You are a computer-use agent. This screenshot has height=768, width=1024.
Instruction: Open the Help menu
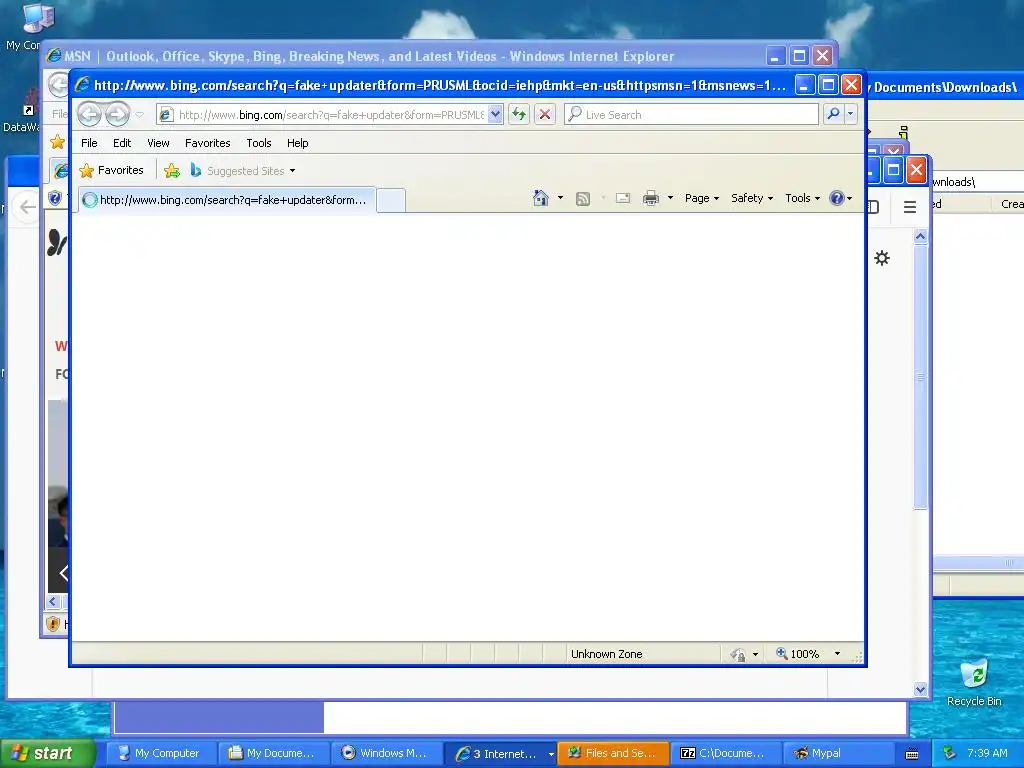297,143
